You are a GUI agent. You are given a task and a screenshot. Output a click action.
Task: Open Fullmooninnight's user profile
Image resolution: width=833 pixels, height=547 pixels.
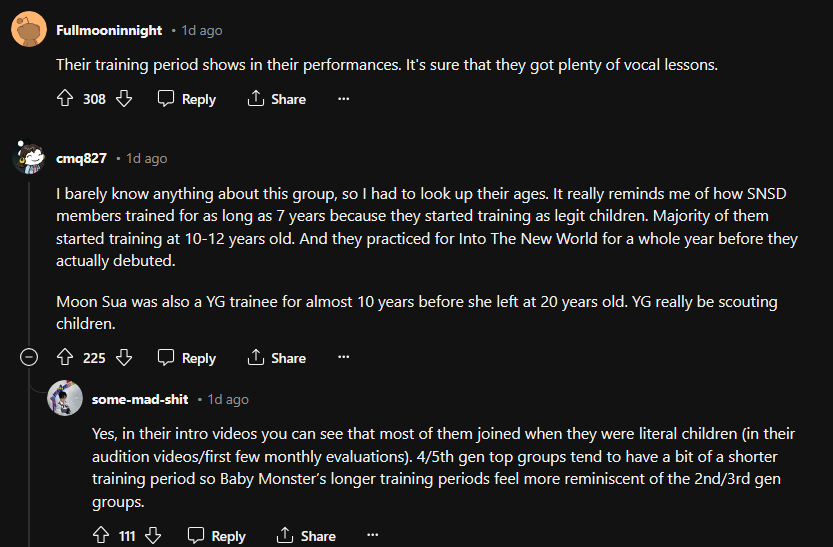point(109,30)
